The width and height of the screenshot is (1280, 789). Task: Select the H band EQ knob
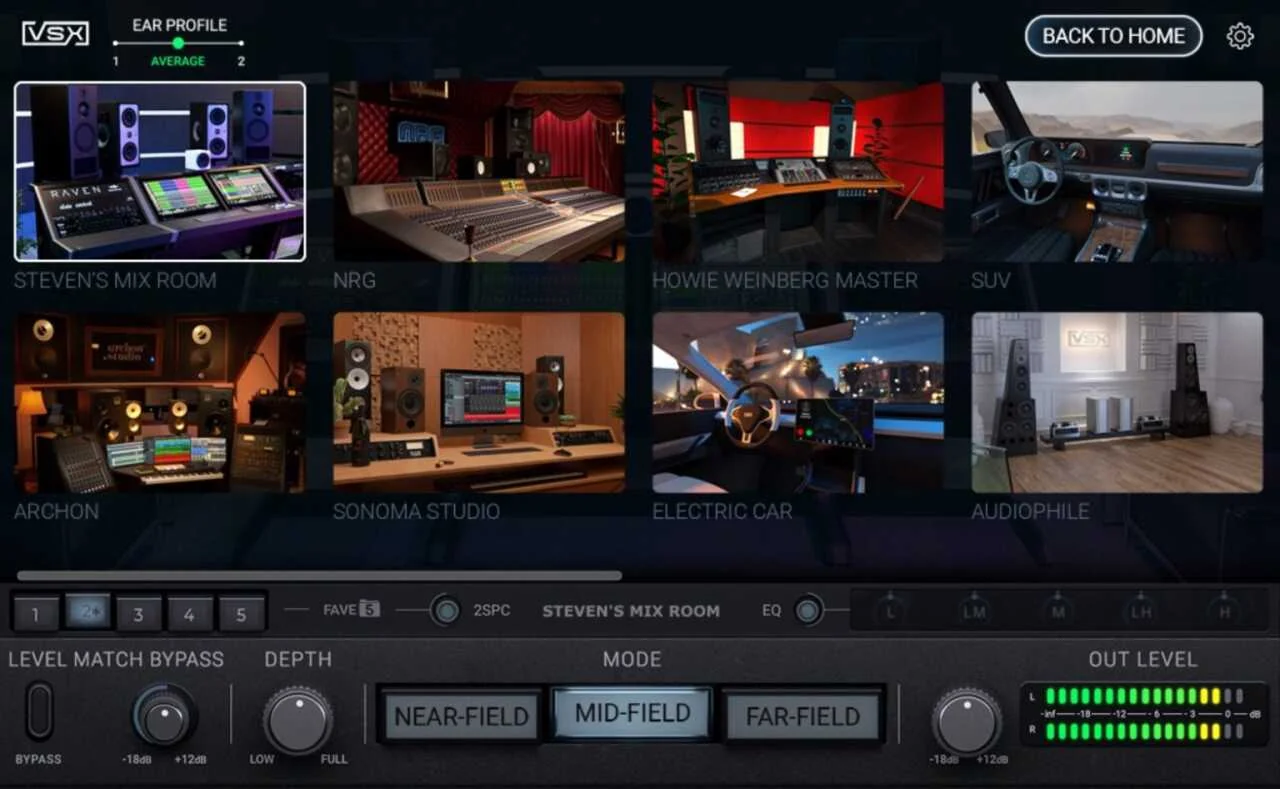(x=1223, y=610)
